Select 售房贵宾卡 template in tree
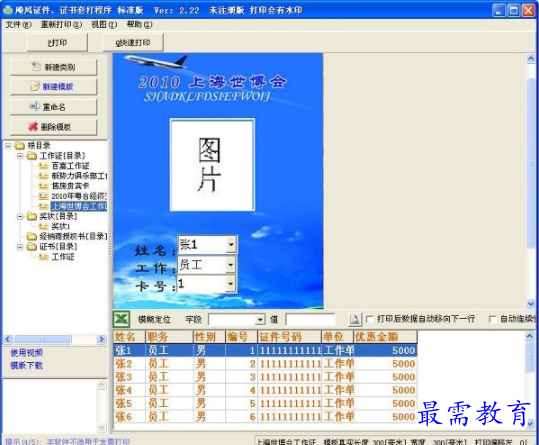This screenshot has width=539, height=445. point(70,186)
